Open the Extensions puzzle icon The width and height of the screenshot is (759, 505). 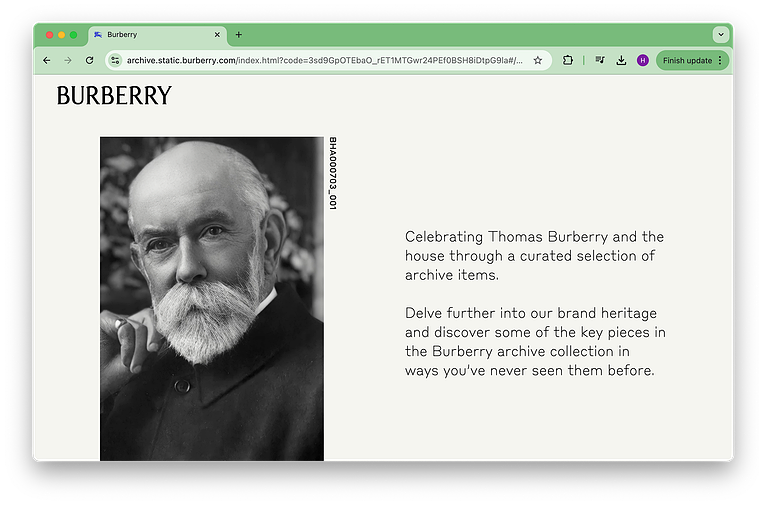click(568, 61)
